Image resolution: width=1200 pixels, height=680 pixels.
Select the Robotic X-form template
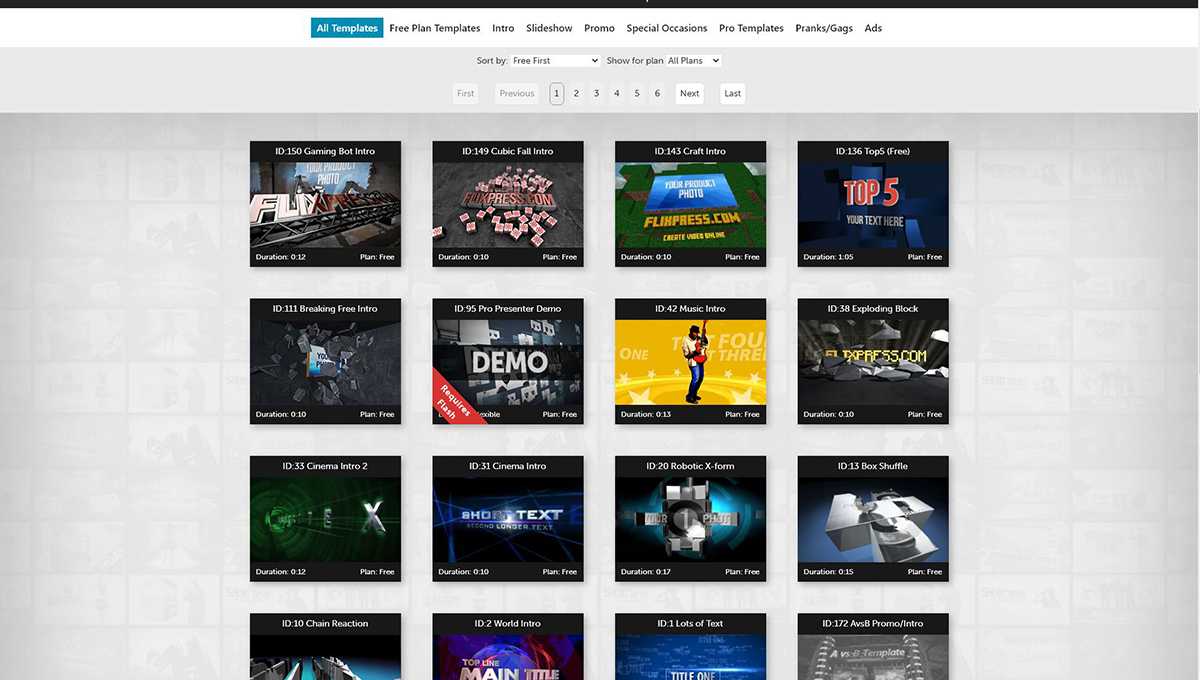(690, 520)
